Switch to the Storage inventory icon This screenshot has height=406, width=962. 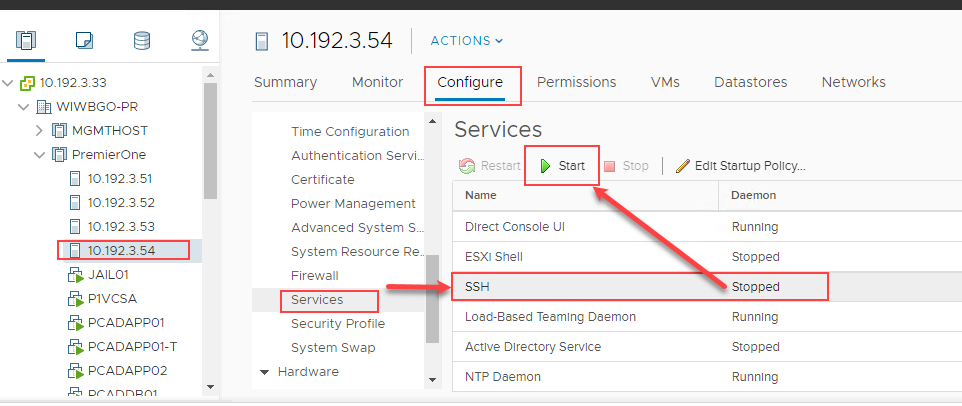(142, 41)
